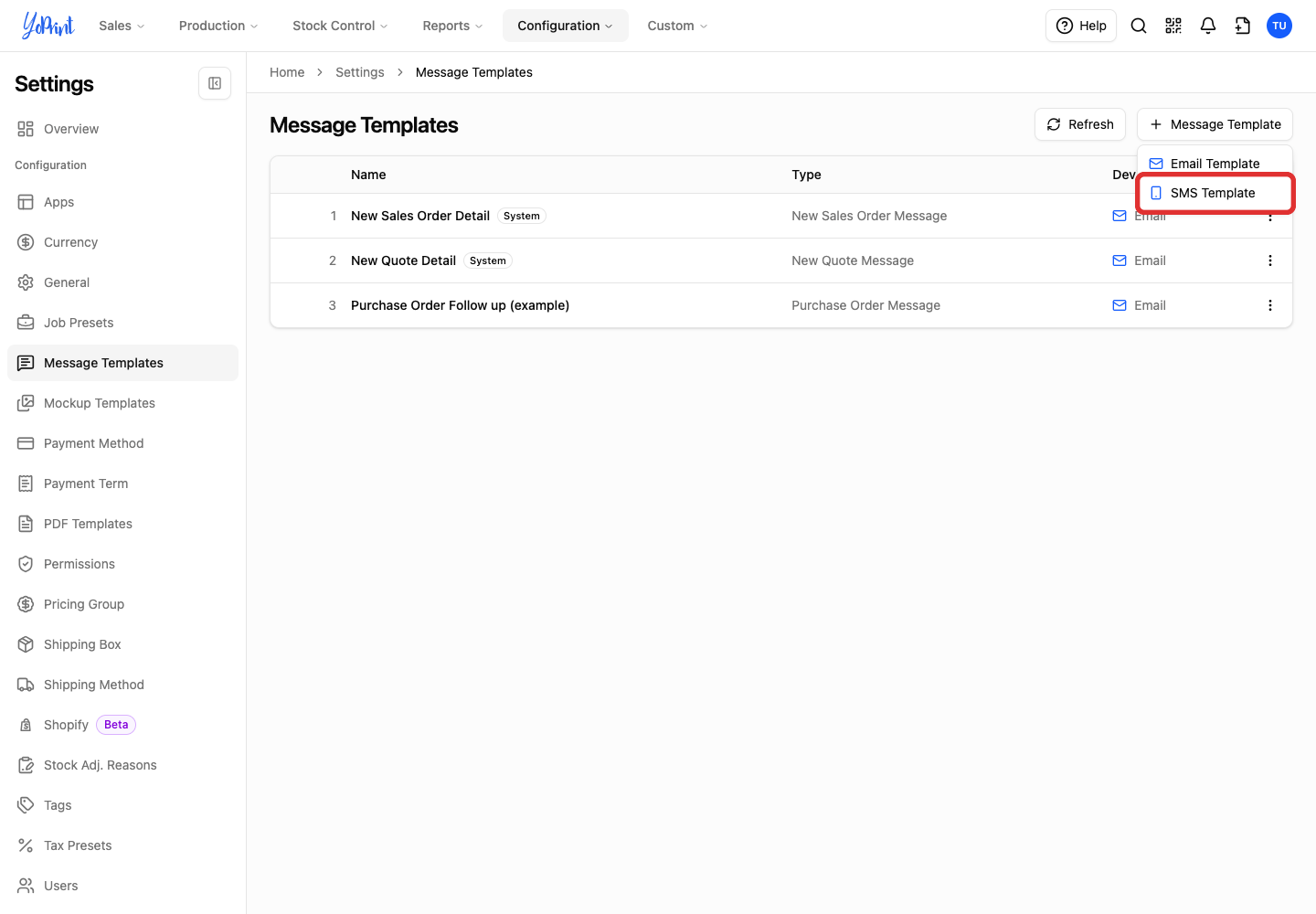This screenshot has height=914, width=1316.
Task: Click the Tax Presets percent icon
Action: pyautogui.click(x=26, y=845)
